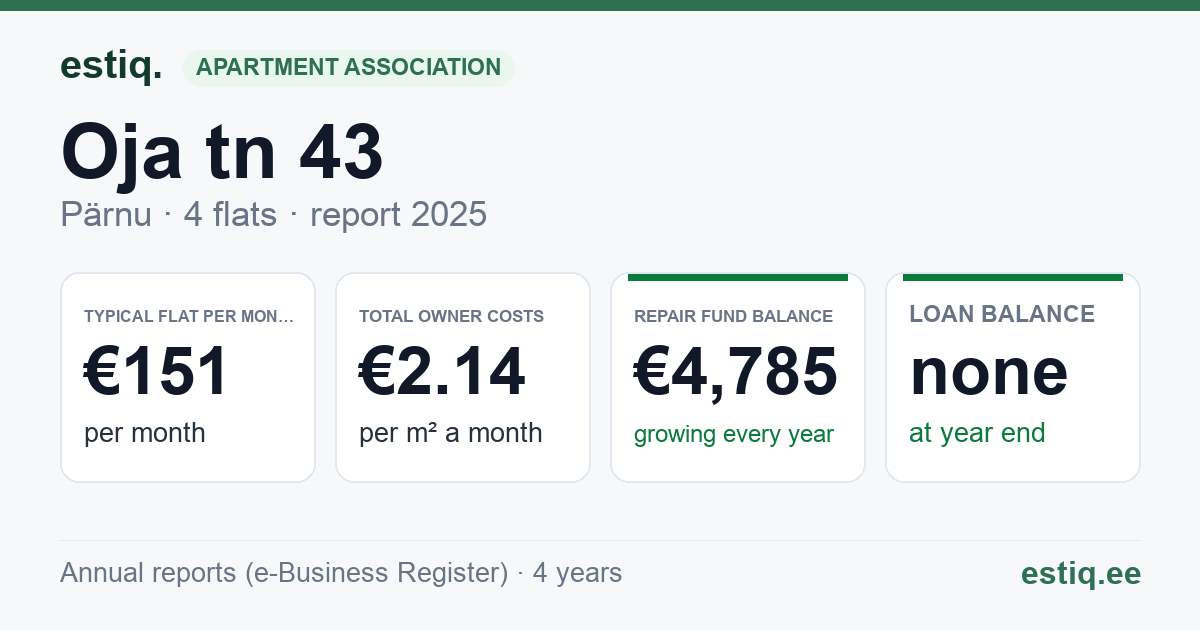Open the Repair fund balance card
Viewport: 1200px width, 630px height.
coord(738,377)
